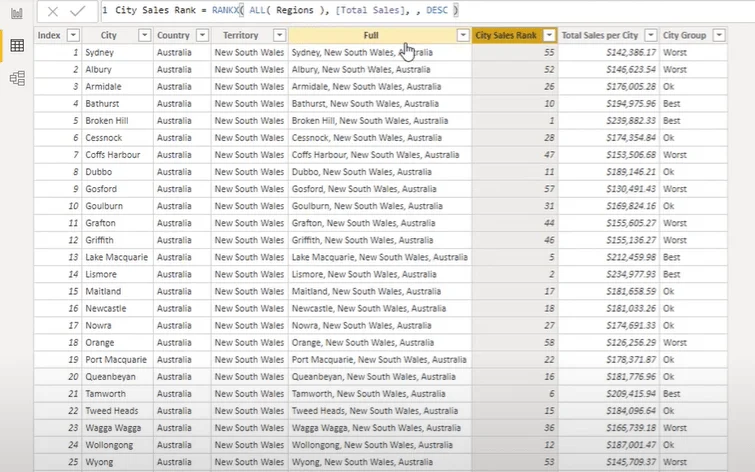Open Full column filter dropdown
755x472 pixels.
[463, 35]
